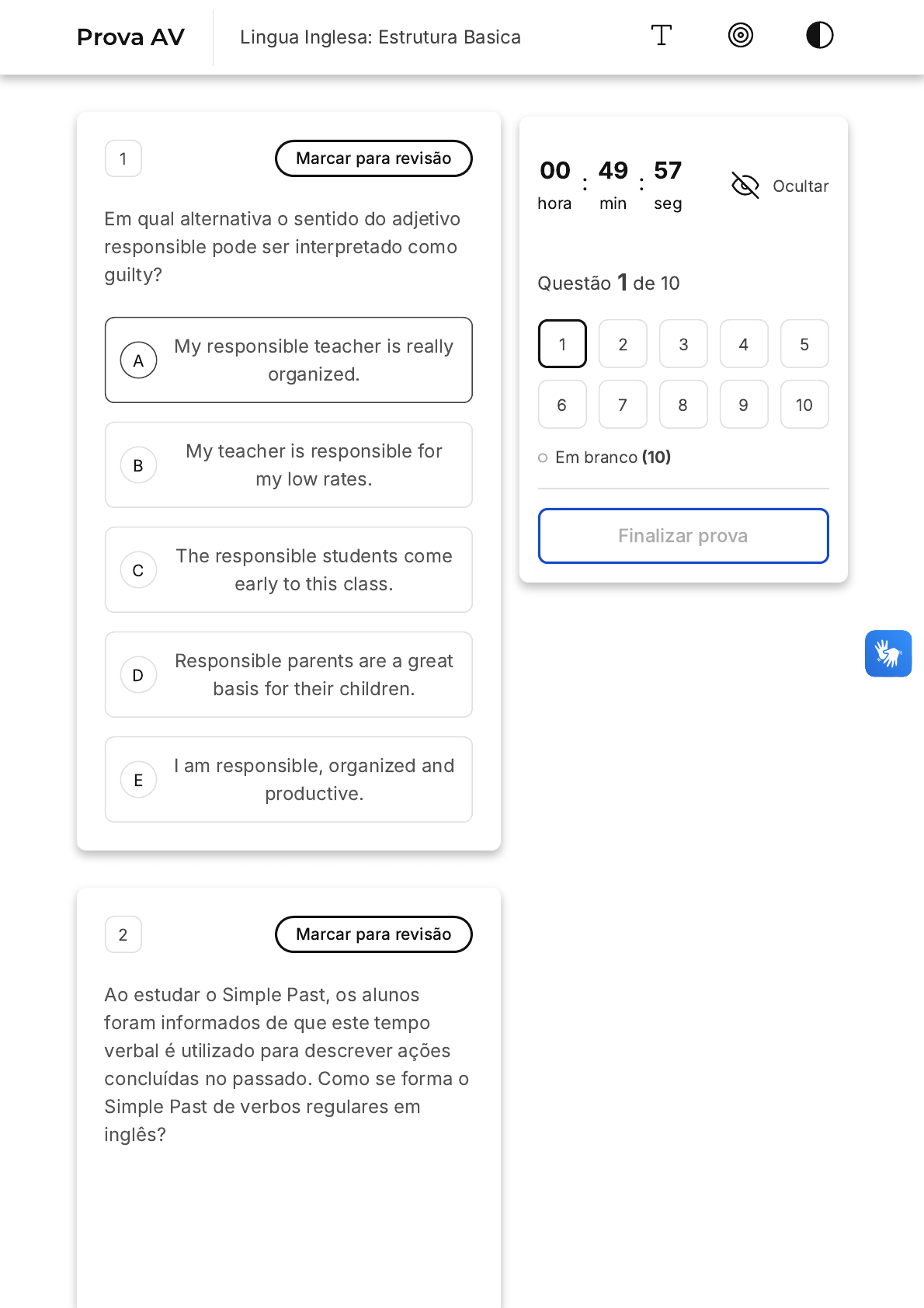
Task: Open question 10 from the grid
Action: (804, 405)
